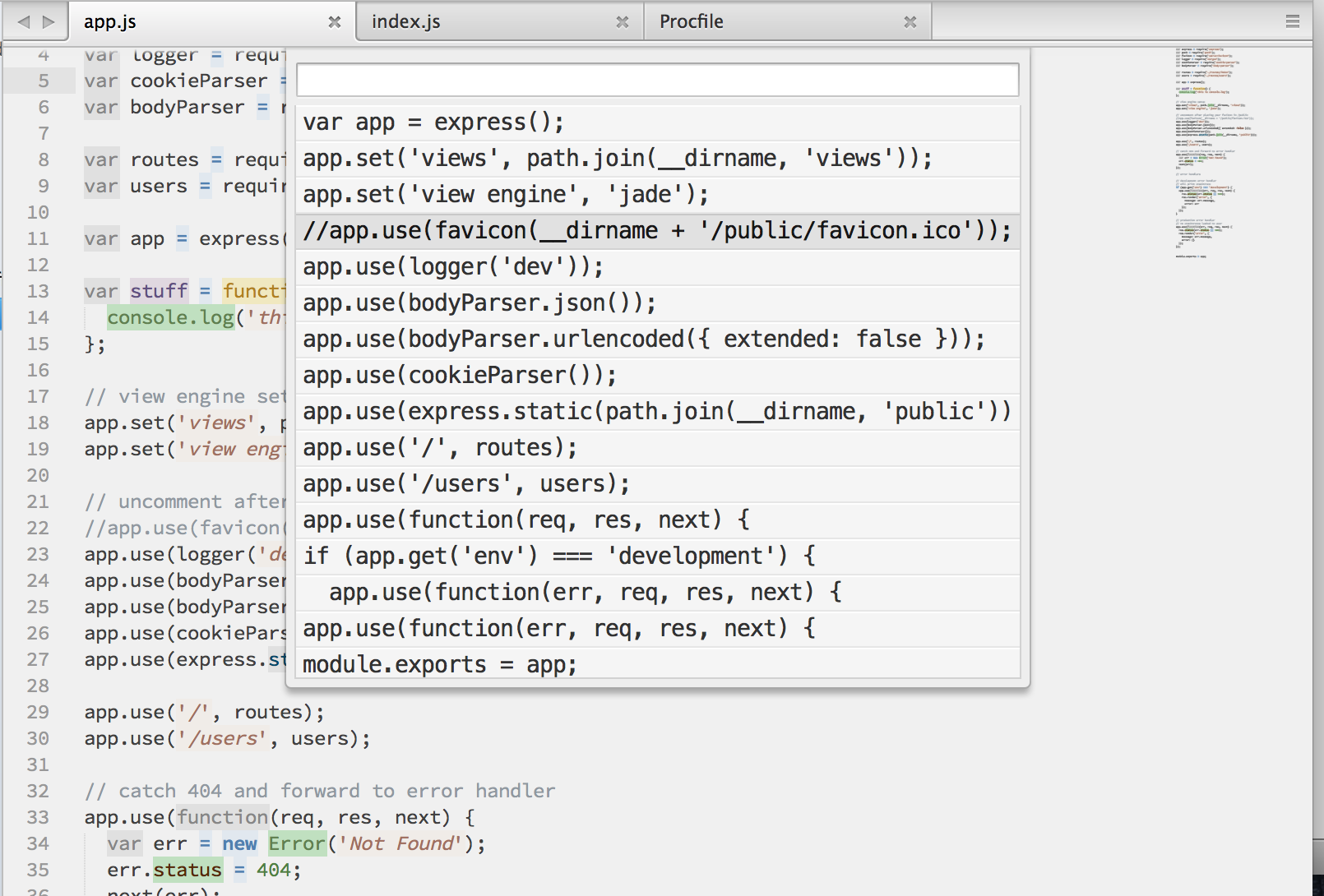Screen dimensions: 1324x896
Task: Click 'stuff' variable on line 13
Action: (159, 291)
